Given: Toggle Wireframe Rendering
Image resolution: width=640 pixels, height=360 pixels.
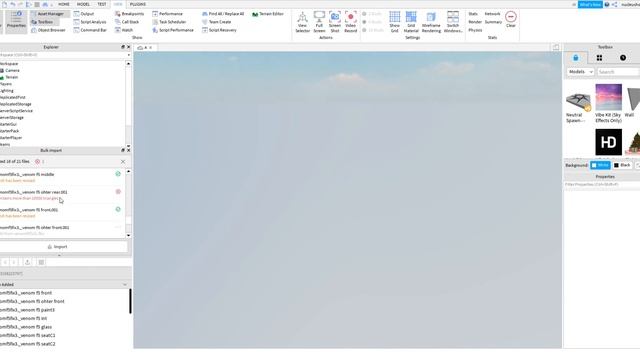Looking at the screenshot, I should tap(431, 22).
